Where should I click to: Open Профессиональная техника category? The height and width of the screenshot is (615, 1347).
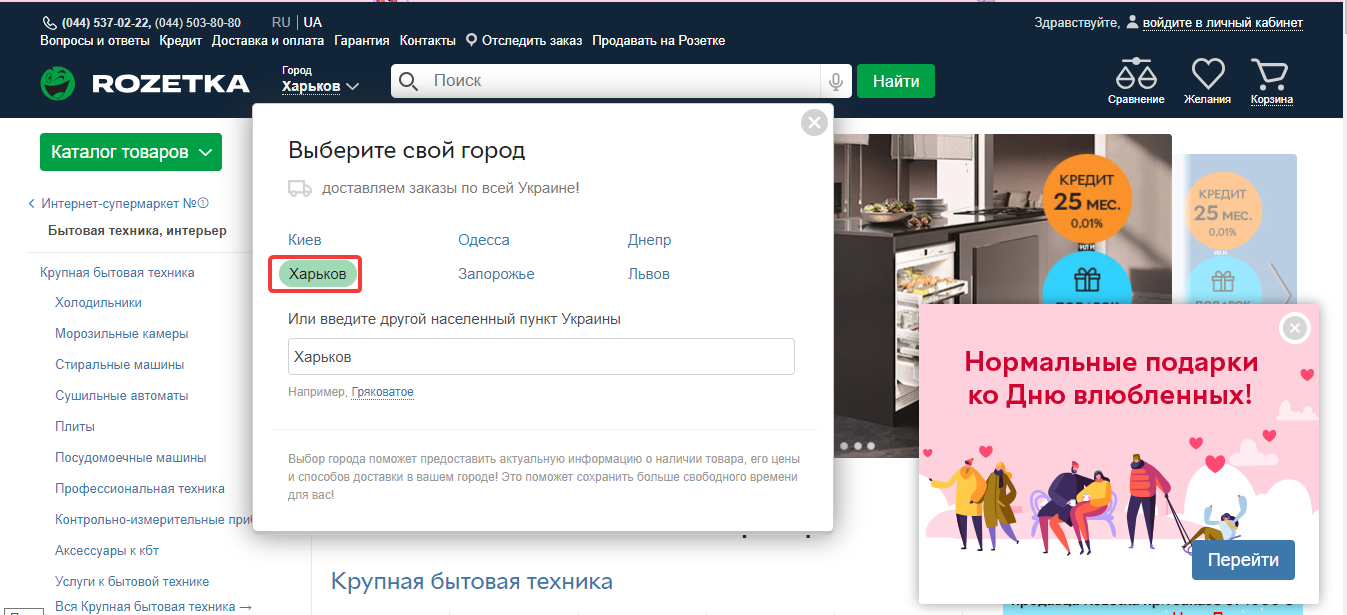140,488
